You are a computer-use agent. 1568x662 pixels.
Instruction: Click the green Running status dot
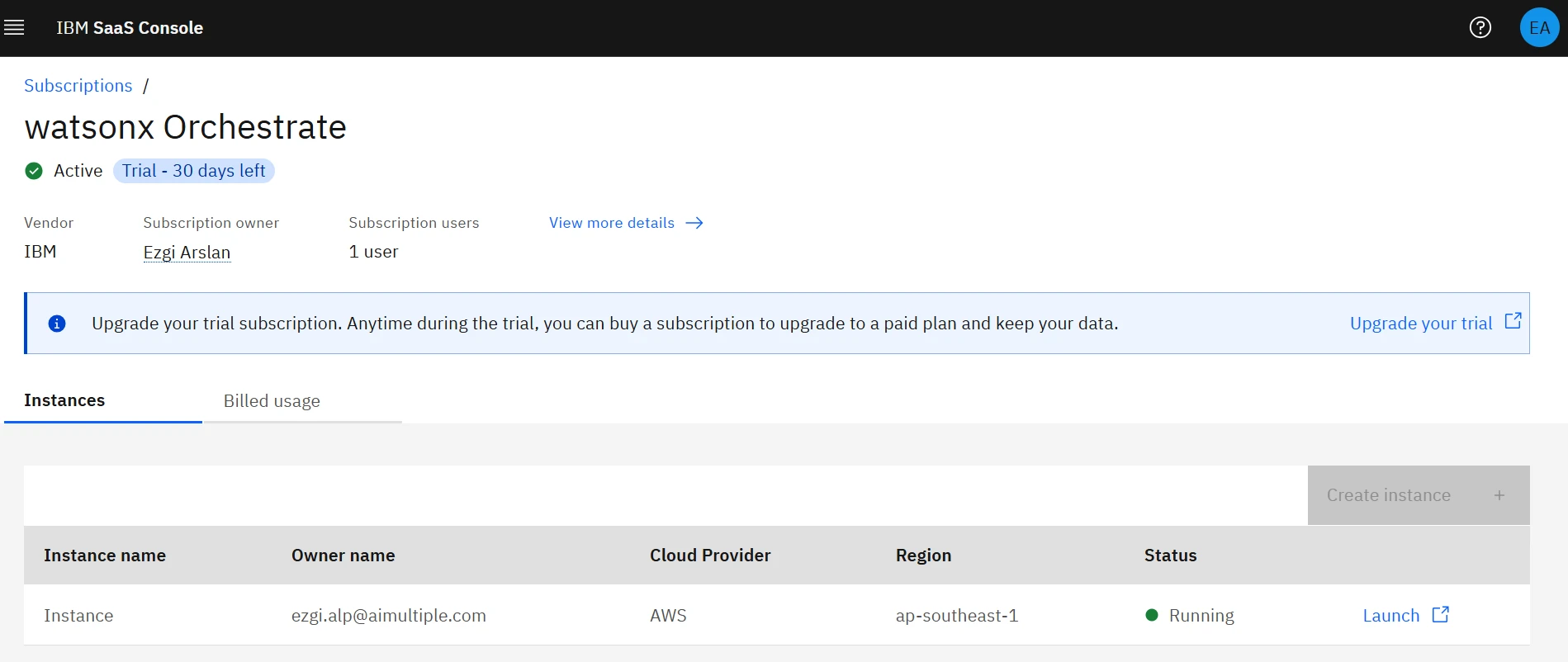coord(1152,615)
